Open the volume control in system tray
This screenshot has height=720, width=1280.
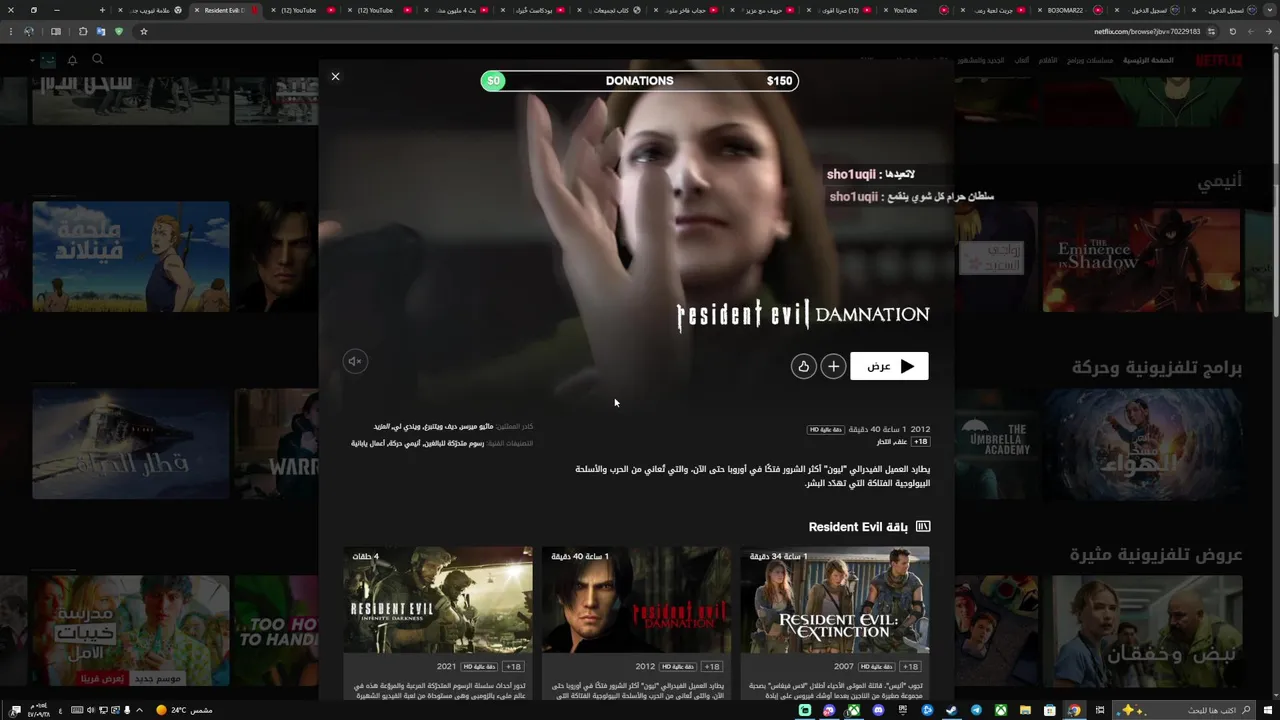[90, 710]
